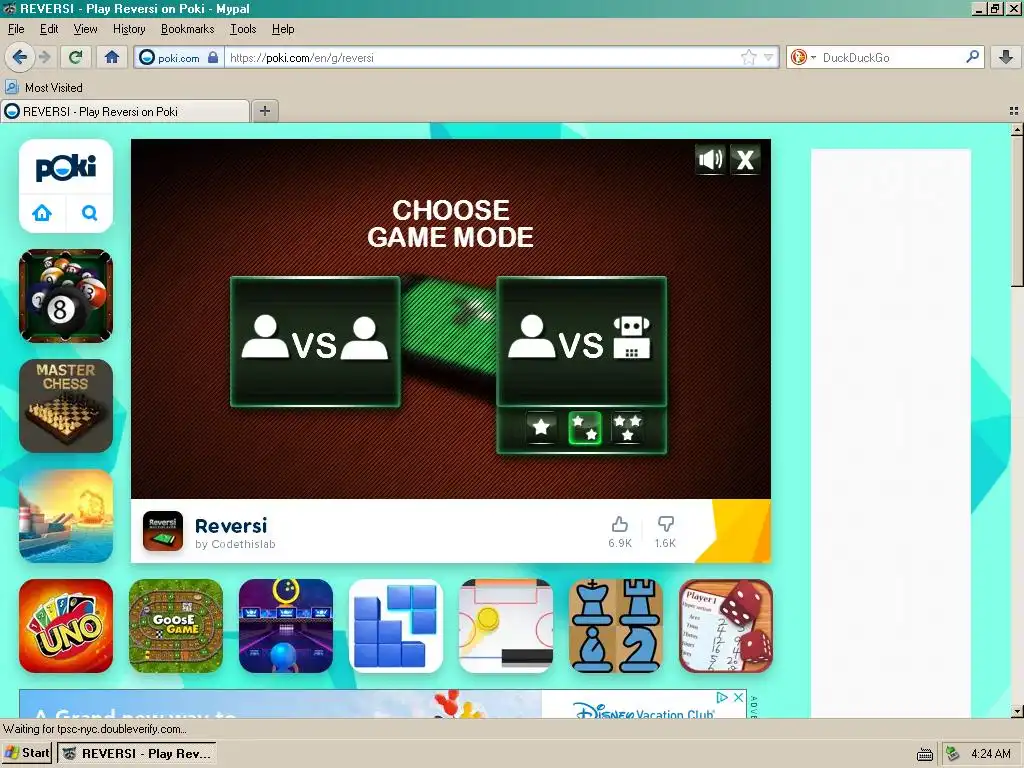Click the Reversi game icon below the game
Image resolution: width=1024 pixels, height=768 pixels.
(163, 531)
